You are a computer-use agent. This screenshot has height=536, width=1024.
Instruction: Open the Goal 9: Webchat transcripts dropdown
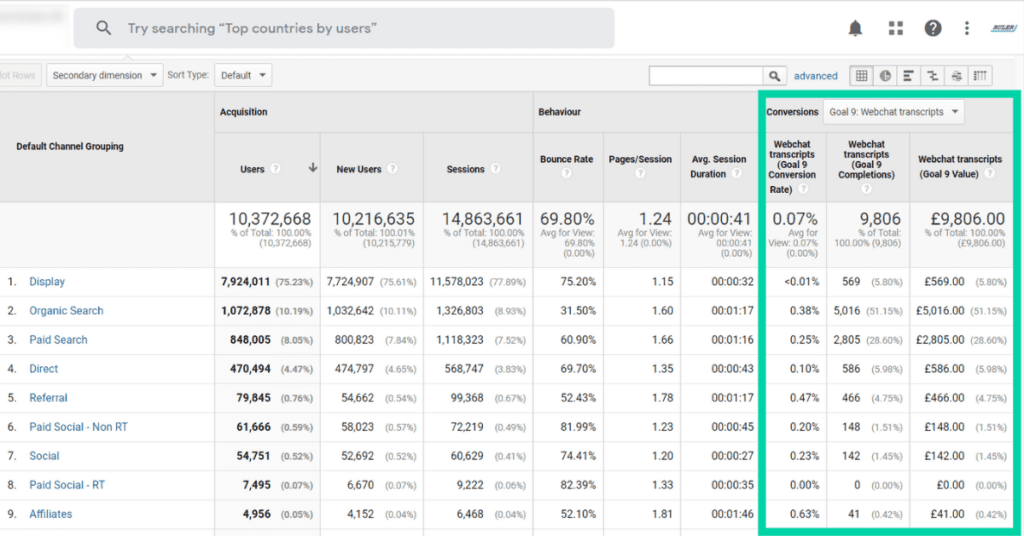(x=893, y=112)
